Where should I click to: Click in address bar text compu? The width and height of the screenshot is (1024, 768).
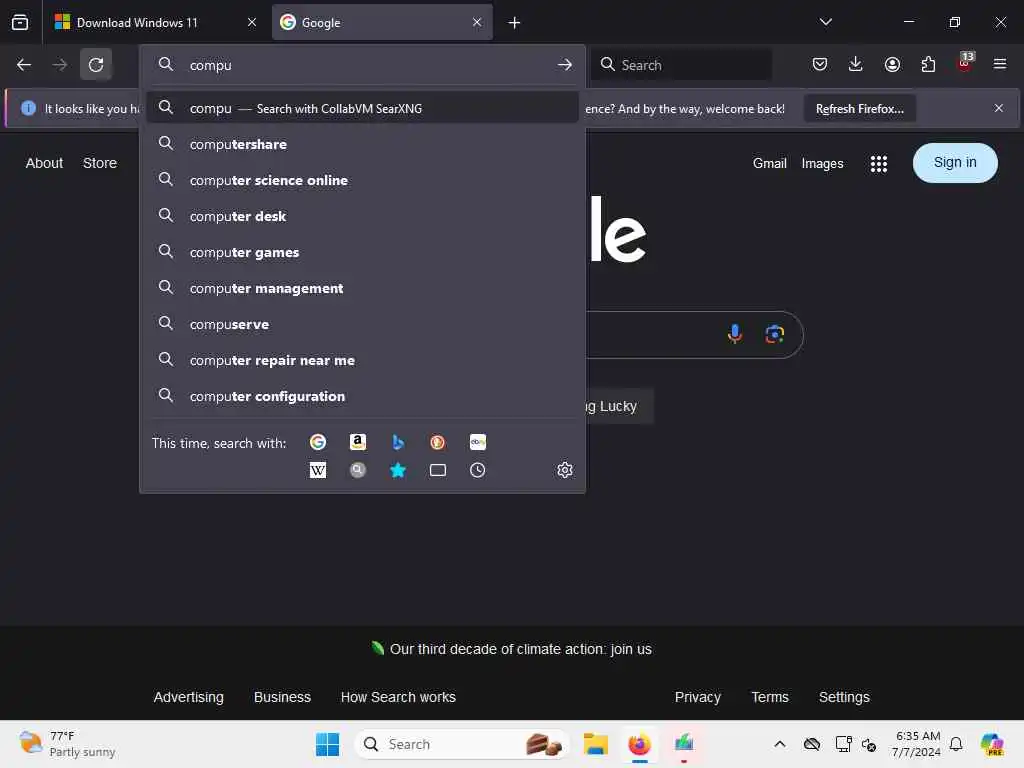210,65
